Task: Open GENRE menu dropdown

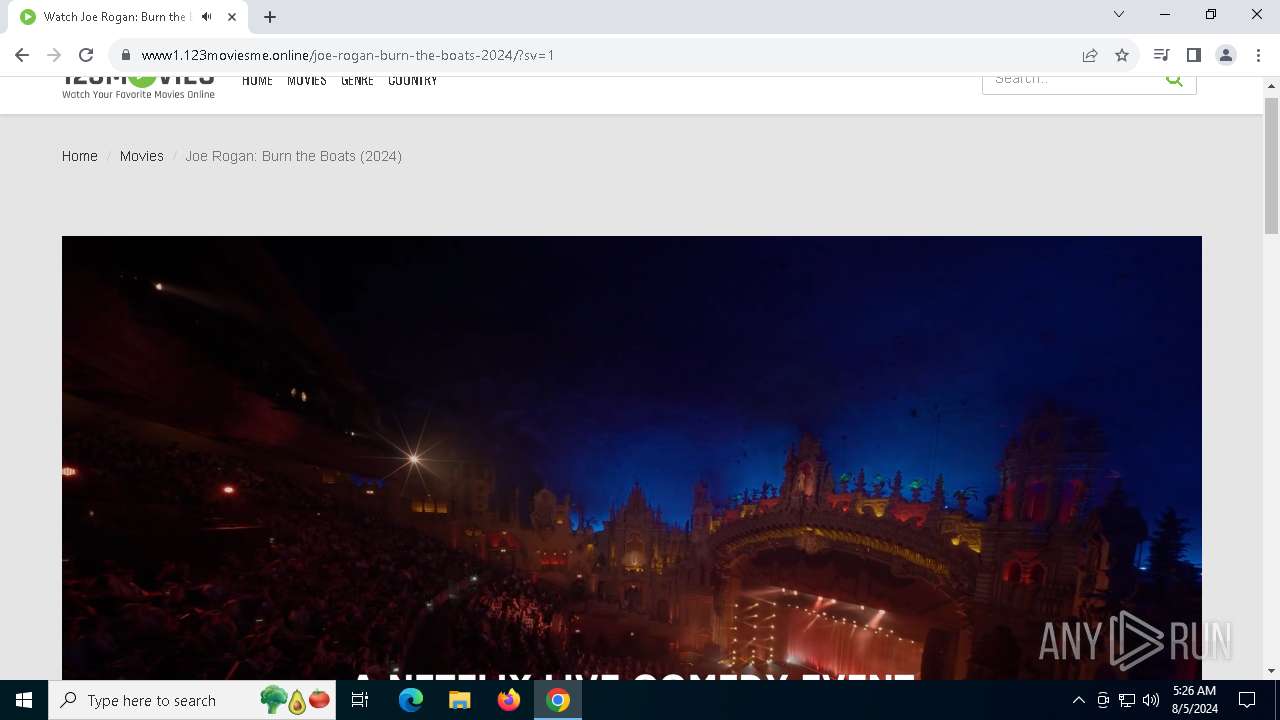Action: tap(357, 80)
